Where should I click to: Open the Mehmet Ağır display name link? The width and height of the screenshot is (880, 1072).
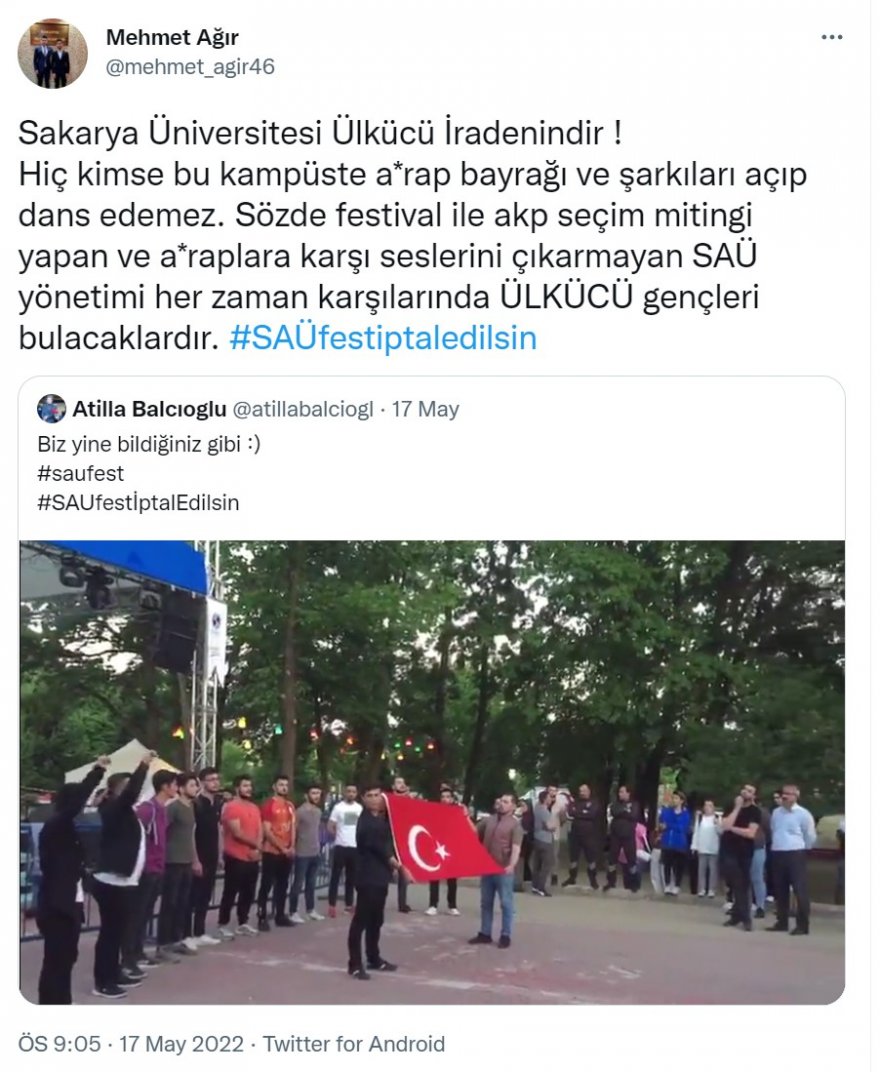click(172, 37)
